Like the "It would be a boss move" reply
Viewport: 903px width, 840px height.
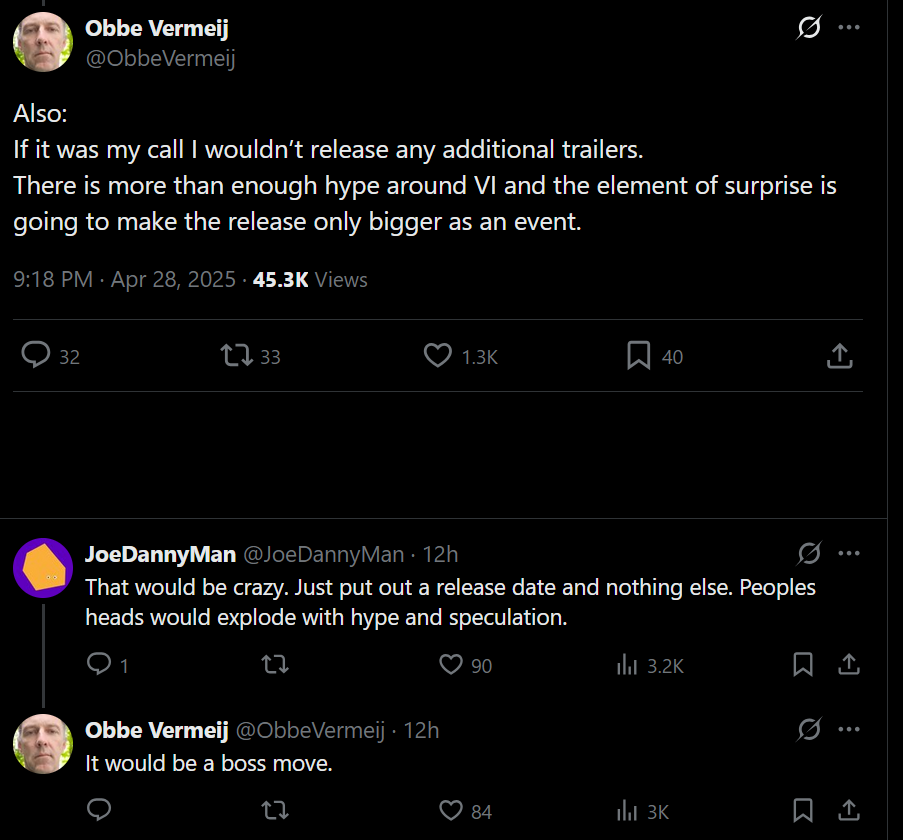pos(452,810)
